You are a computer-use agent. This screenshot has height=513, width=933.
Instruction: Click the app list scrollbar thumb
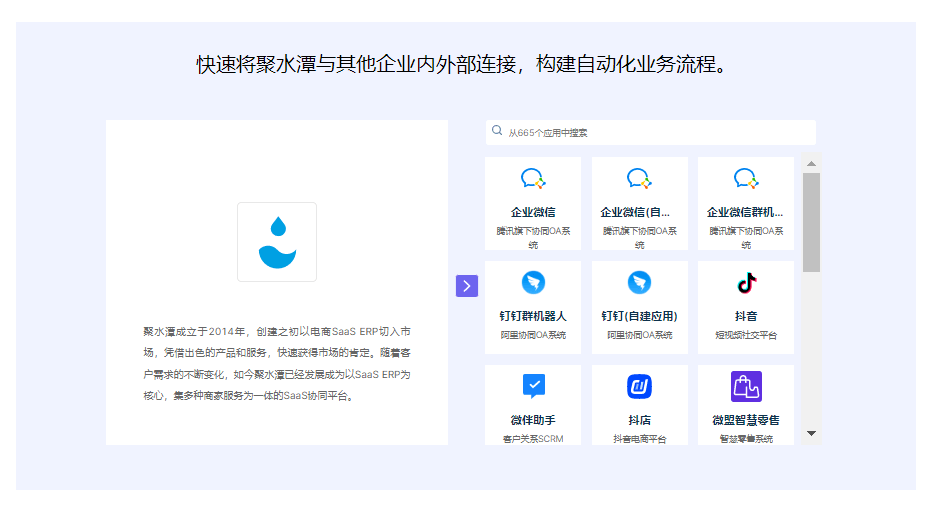point(811,223)
